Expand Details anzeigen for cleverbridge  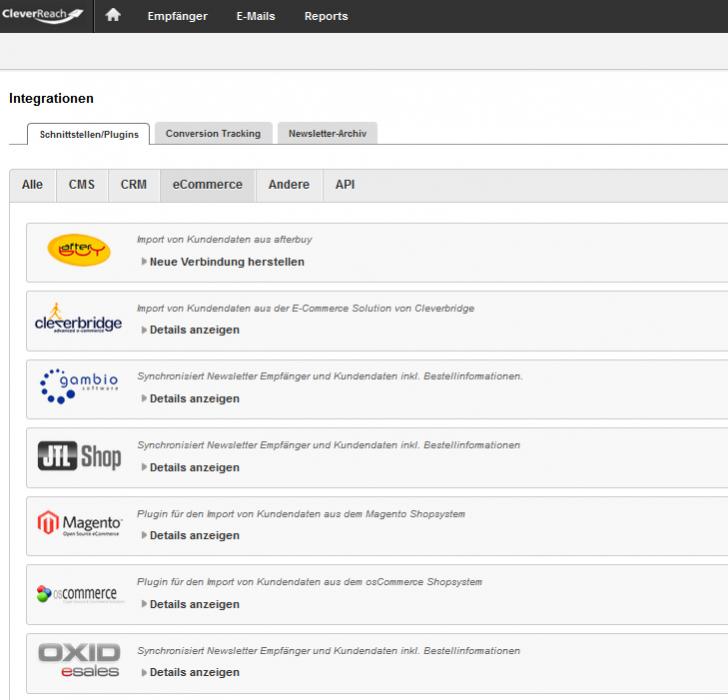tap(194, 330)
